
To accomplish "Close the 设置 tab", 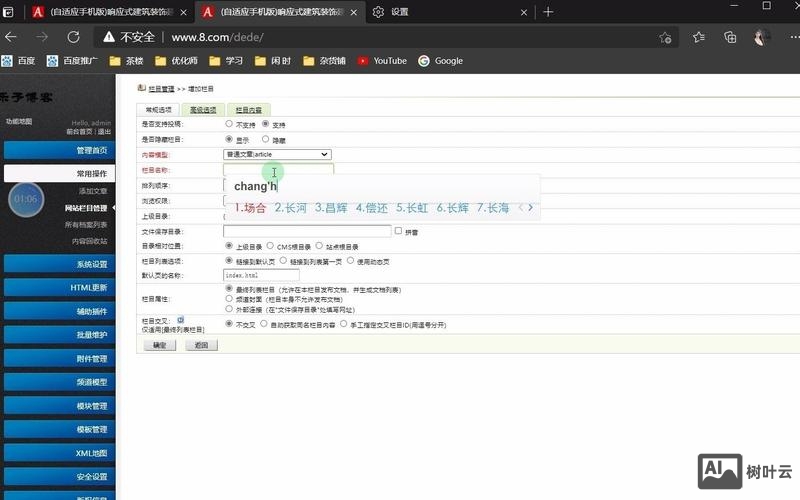I will [x=523, y=12].
